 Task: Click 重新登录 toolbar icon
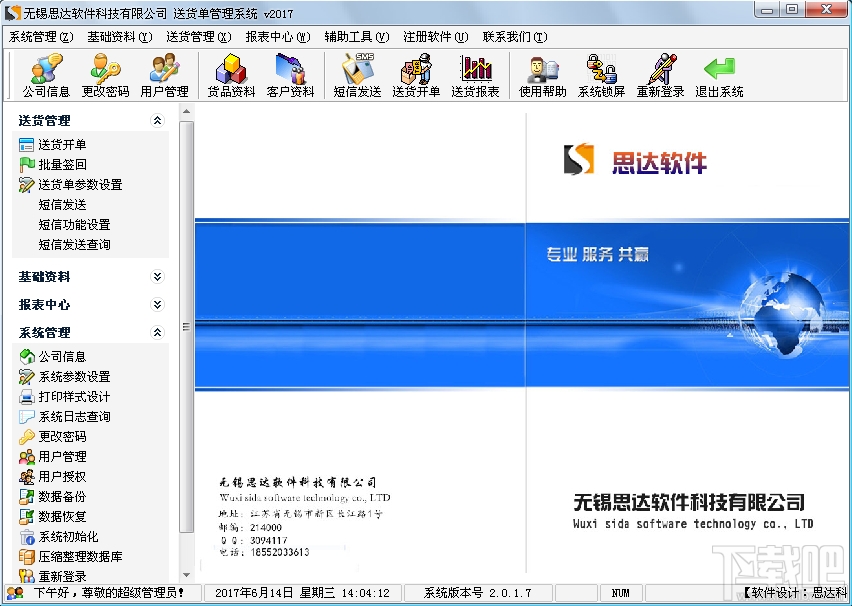point(661,76)
